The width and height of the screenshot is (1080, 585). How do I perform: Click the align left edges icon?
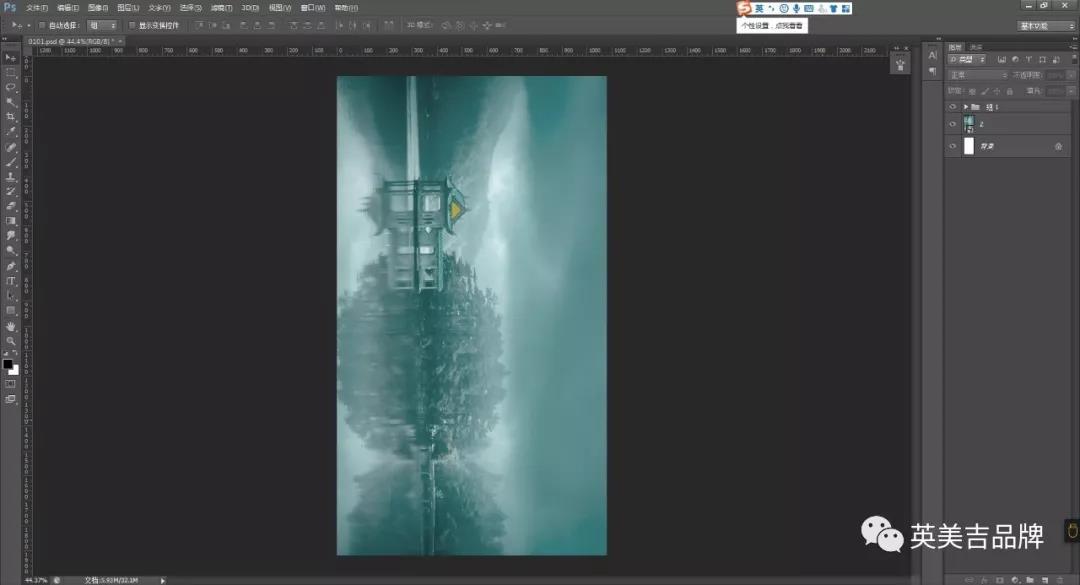[244, 25]
